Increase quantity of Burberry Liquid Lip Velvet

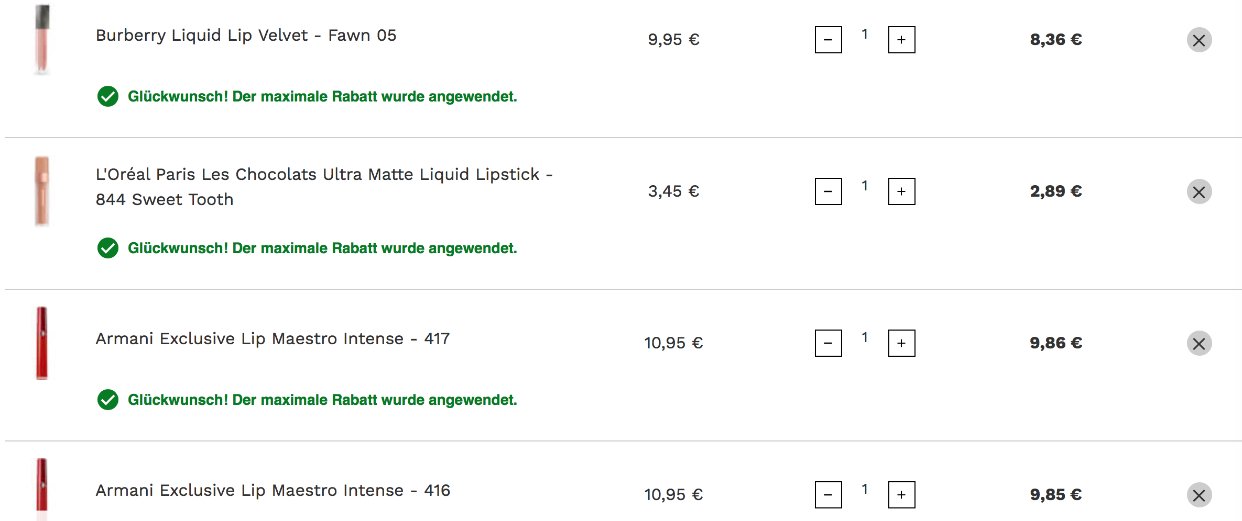click(902, 40)
